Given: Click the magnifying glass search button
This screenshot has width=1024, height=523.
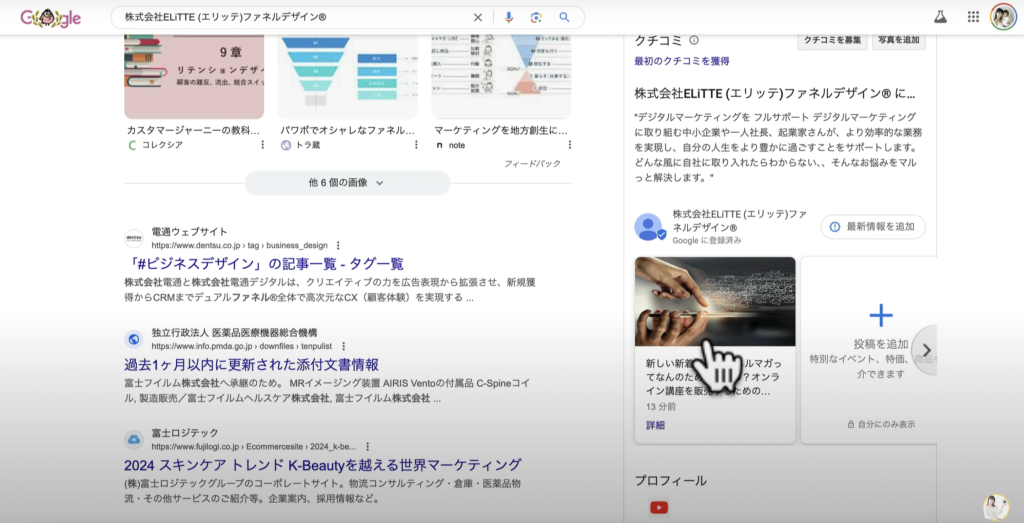Looking at the screenshot, I should click(x=564, y=17).
